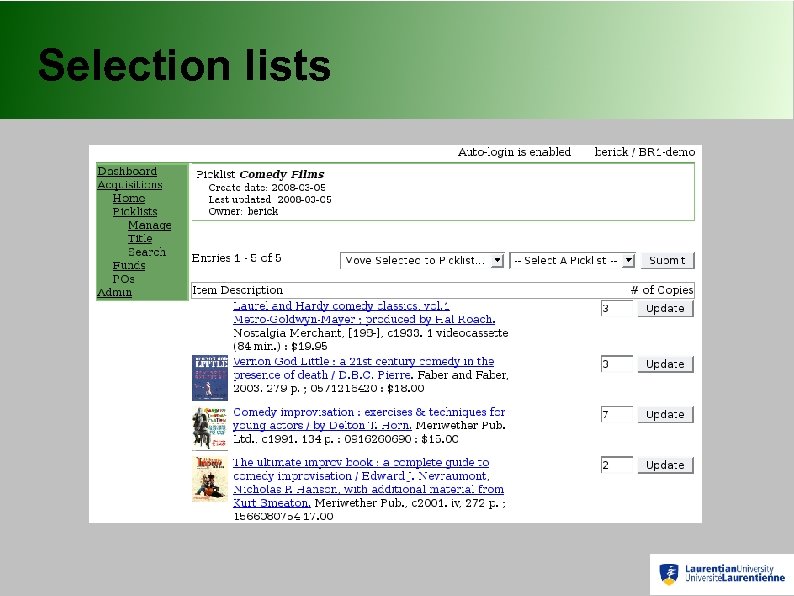Open the Picklists sidebar link
The image size is (794, 596).
[135, 212]
